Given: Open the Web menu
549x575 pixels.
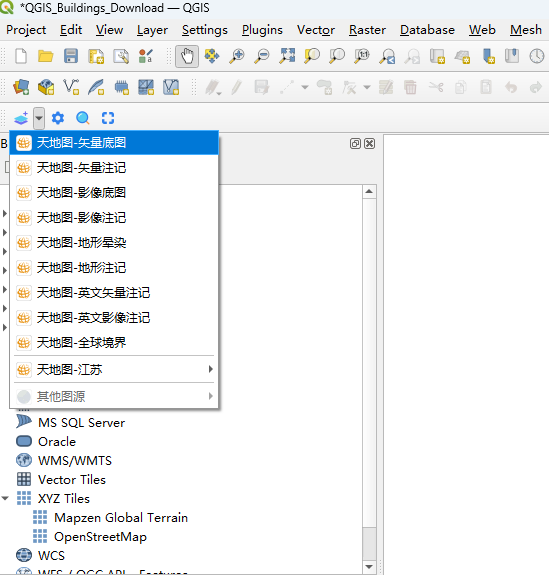Looking at the screenshot, I should pyautogui.click(x=482, y=30).
